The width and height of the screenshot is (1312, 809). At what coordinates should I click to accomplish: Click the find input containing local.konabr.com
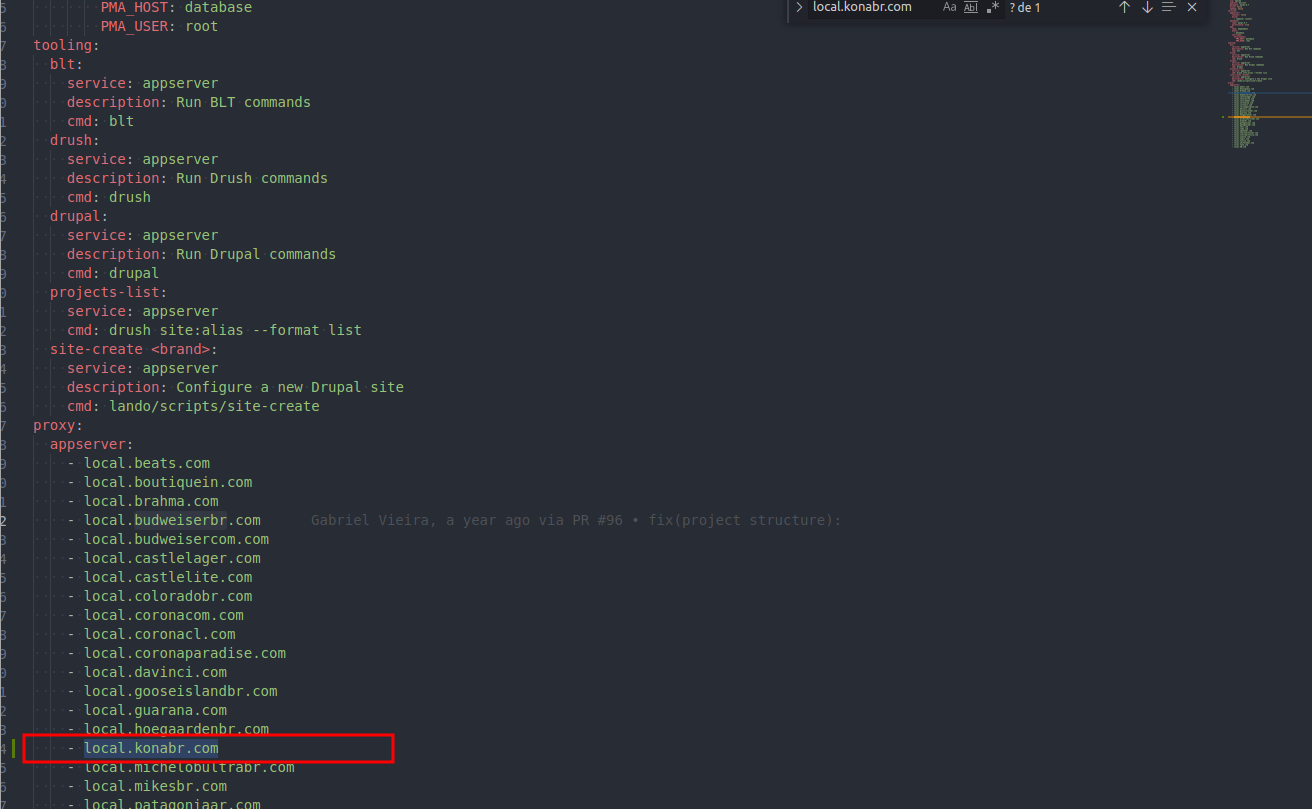872,7
